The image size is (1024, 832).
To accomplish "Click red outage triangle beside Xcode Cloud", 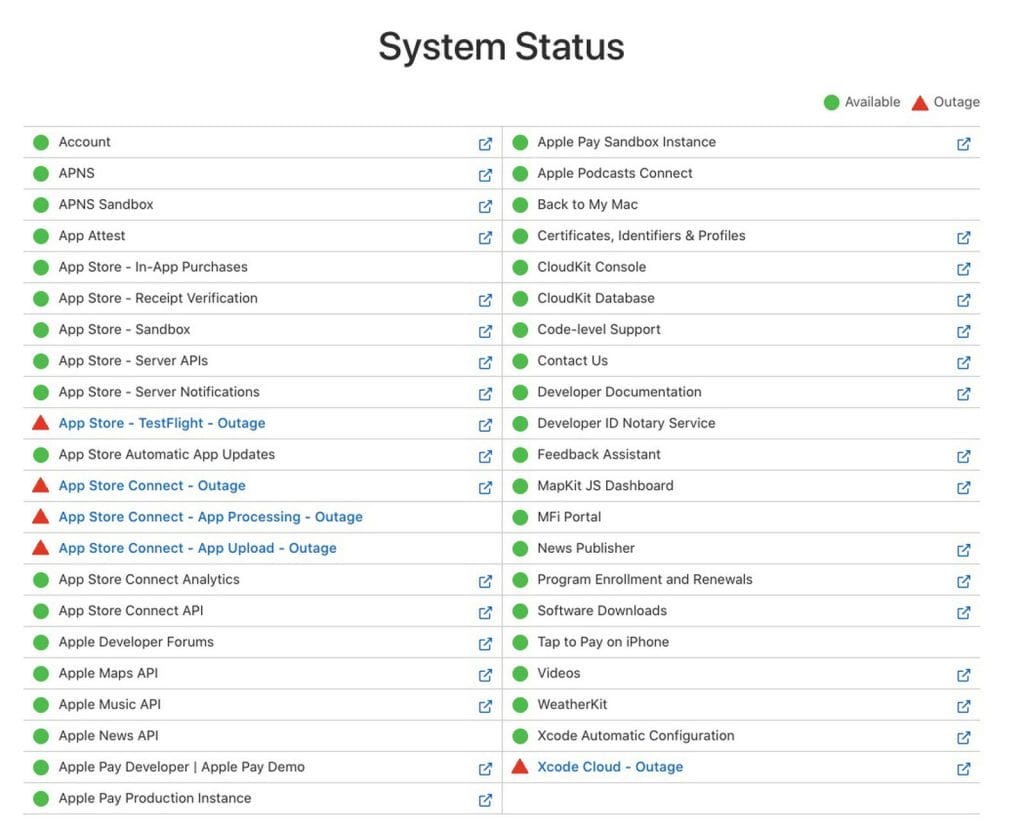I will click(x=520, y=767).
